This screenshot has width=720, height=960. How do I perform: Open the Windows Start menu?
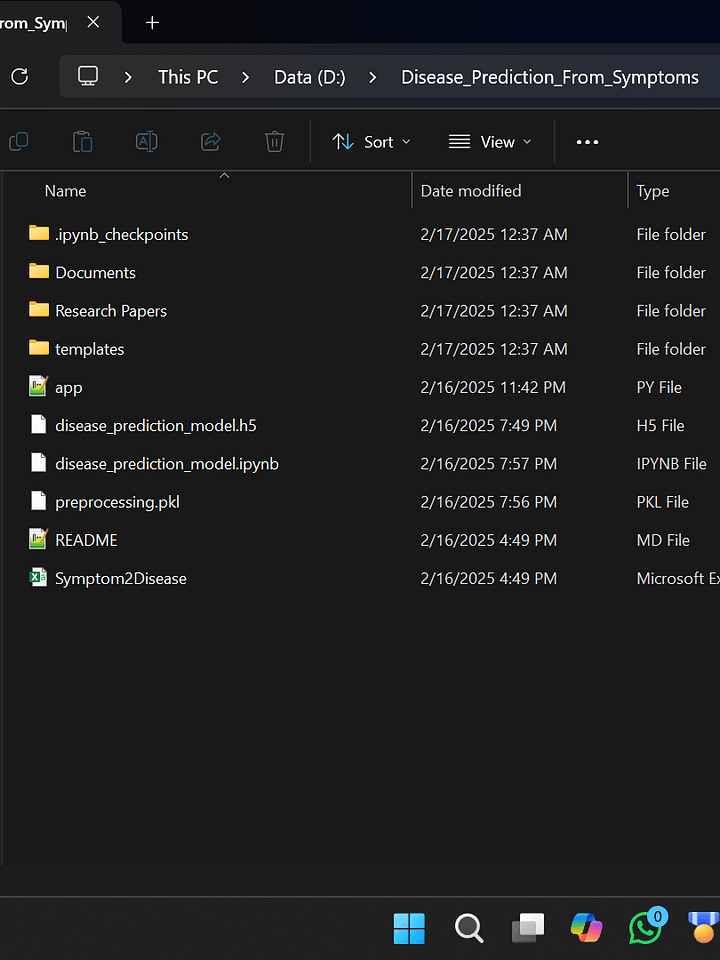pos(409,928)
